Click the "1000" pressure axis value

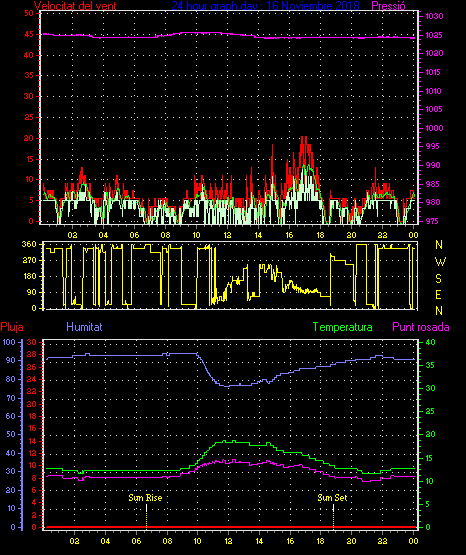(x=434, y=128)
